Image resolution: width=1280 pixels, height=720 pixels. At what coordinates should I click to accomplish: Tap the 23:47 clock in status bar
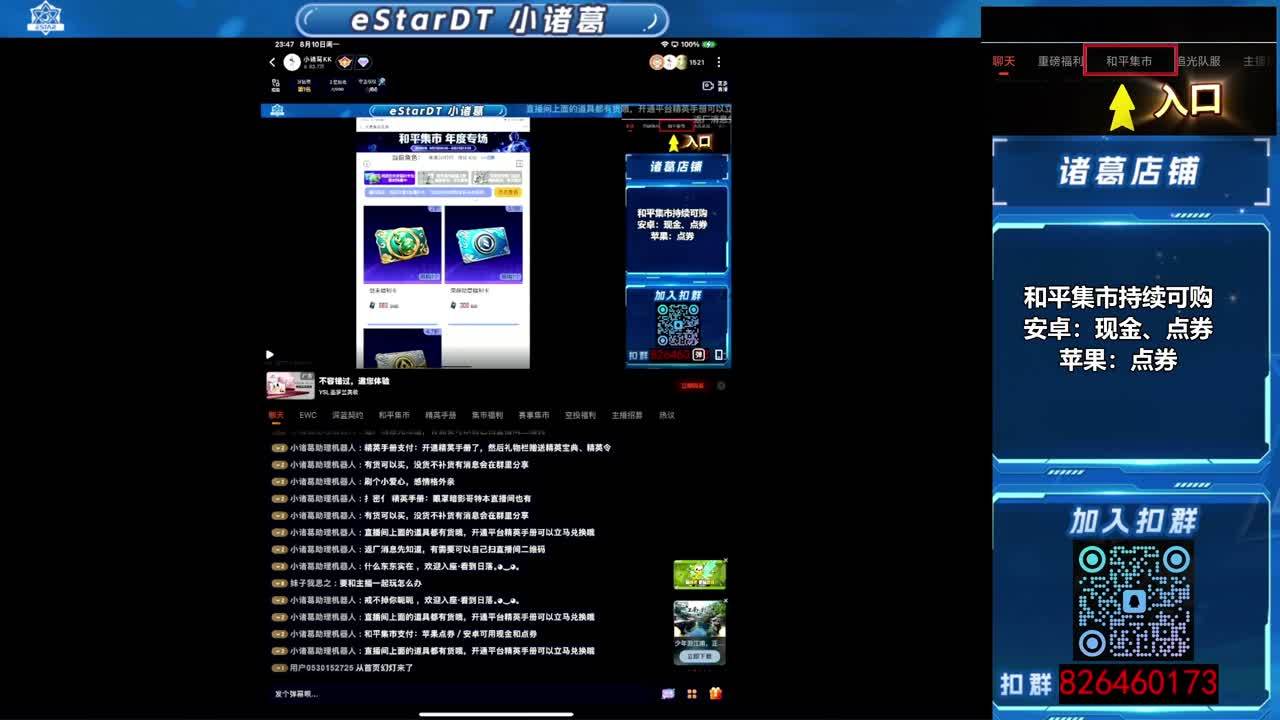[285, 44]
